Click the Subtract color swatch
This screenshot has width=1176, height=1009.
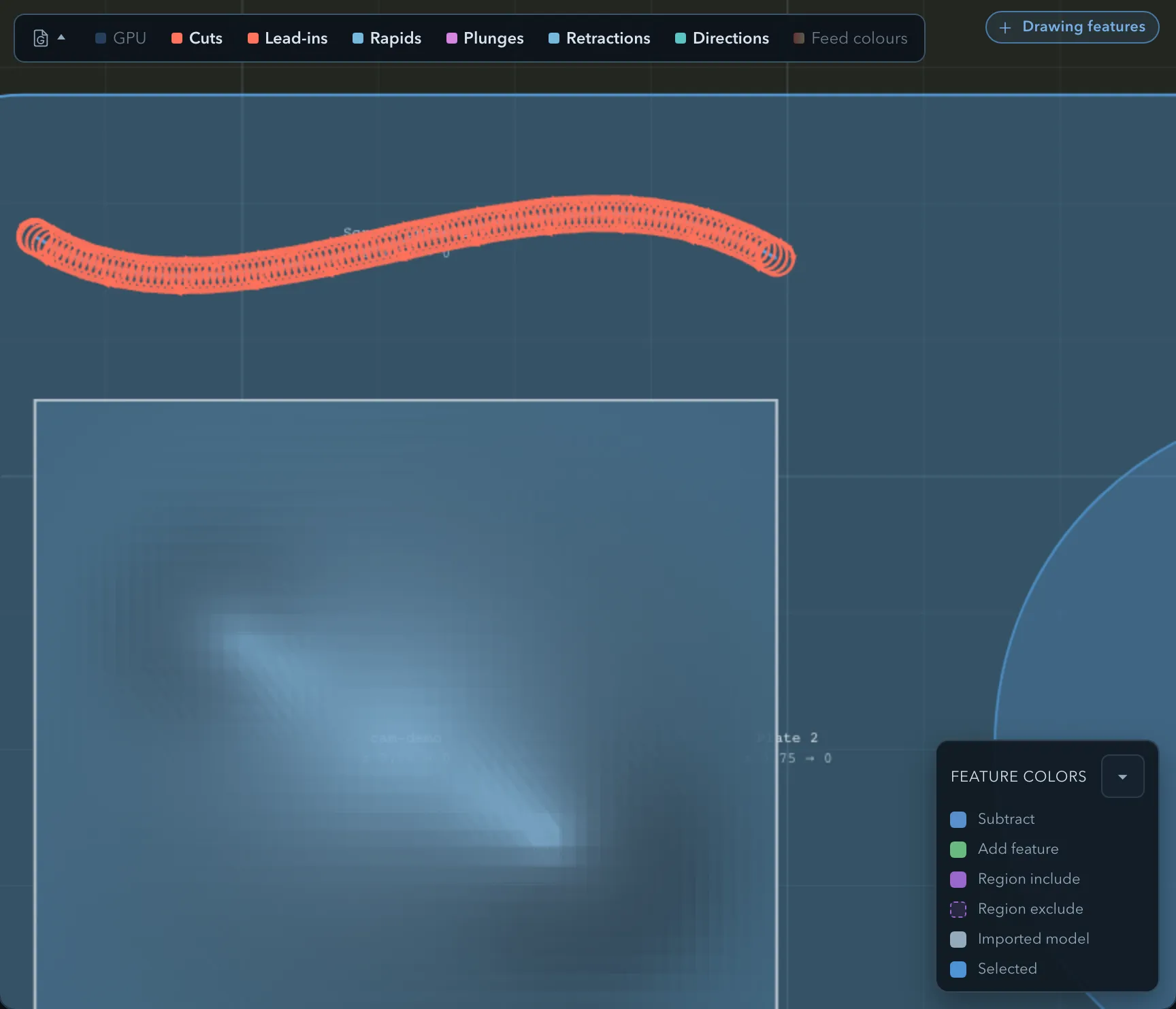958,819
